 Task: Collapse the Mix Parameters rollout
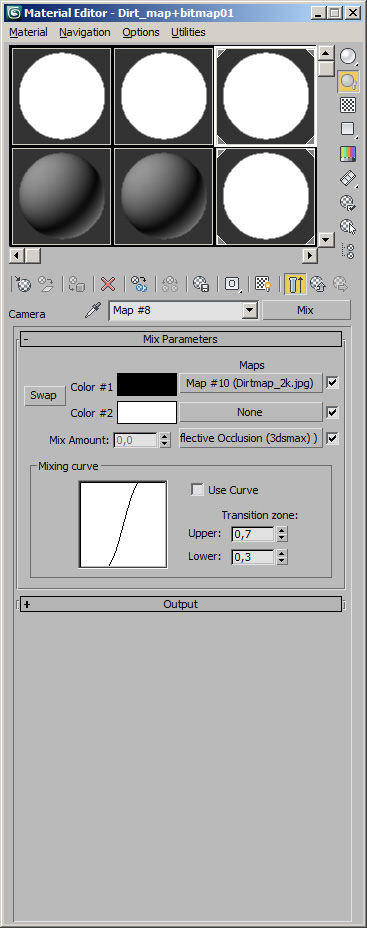[181, 339]
